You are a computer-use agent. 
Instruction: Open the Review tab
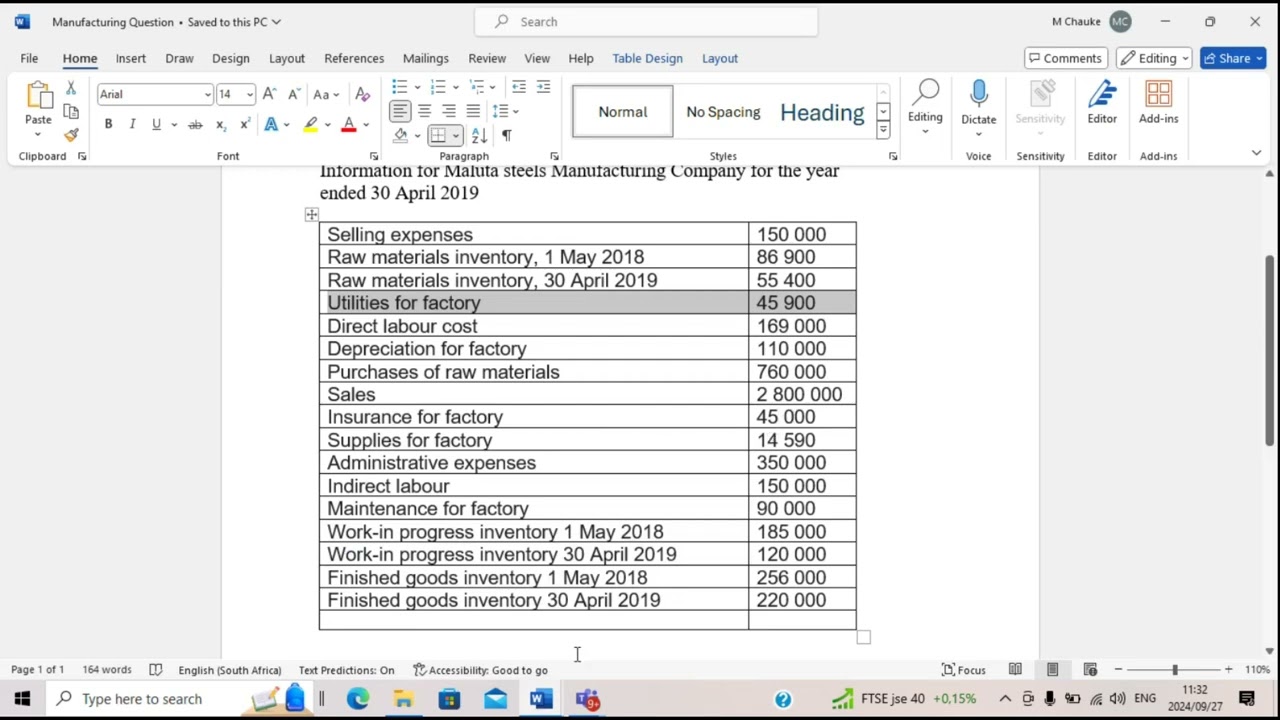click(x=487, y=58)
